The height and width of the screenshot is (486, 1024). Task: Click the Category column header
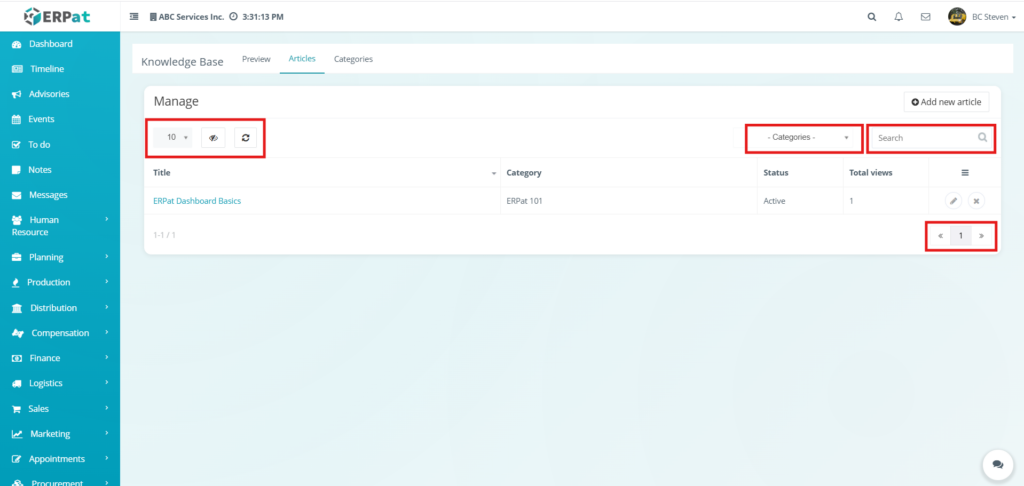coord(630,172)
